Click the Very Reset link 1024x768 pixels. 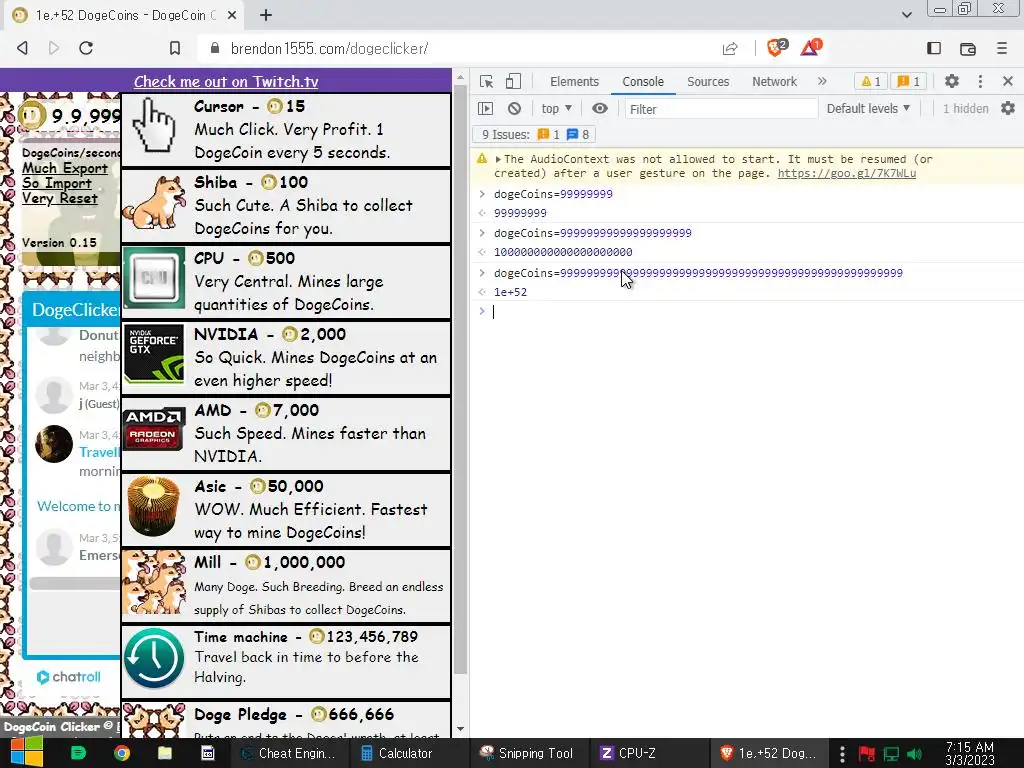[59, 198]
